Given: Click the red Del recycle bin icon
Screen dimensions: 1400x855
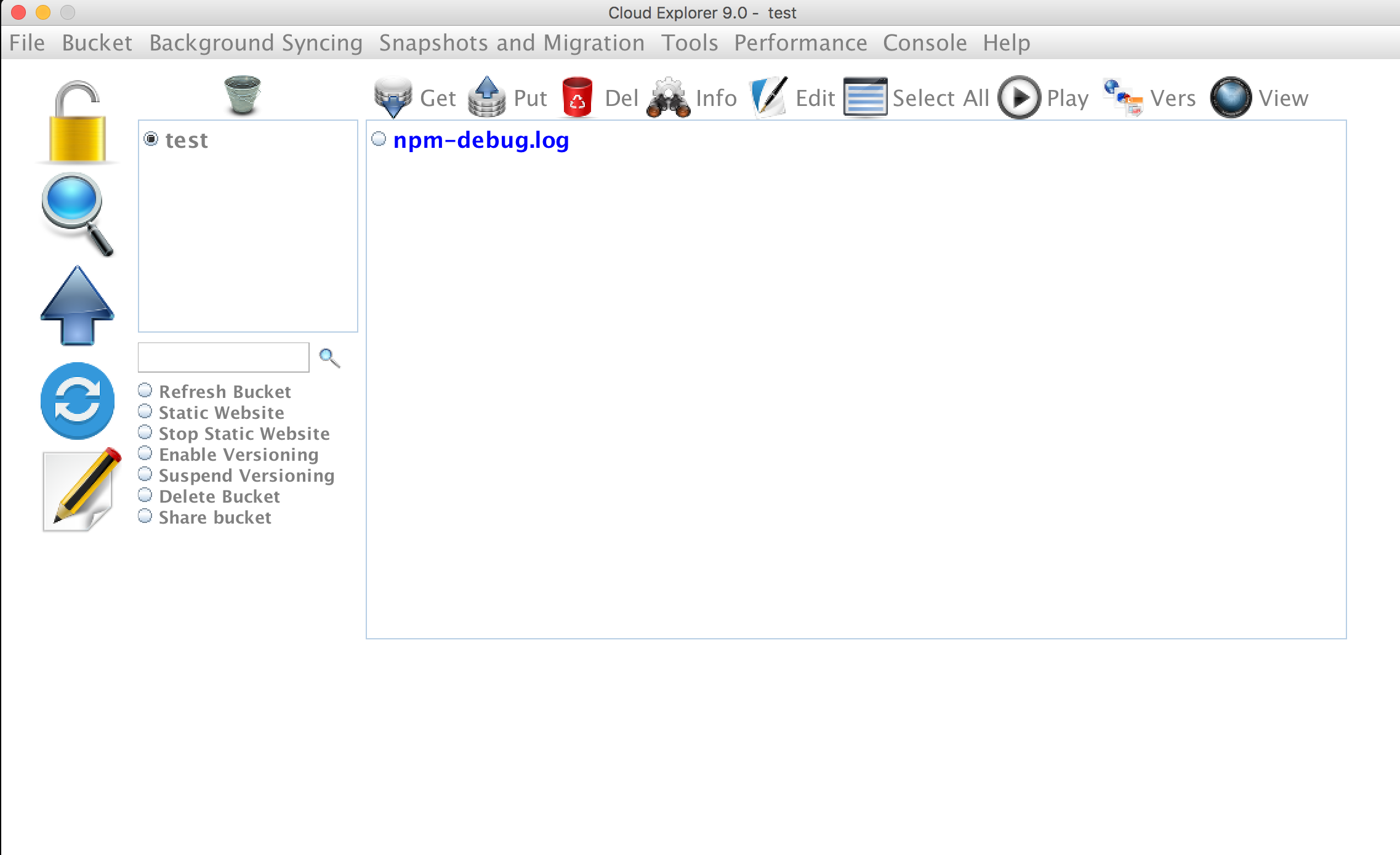Looking at the screenshot, I should pyautogui.click(x=577, y=97).
